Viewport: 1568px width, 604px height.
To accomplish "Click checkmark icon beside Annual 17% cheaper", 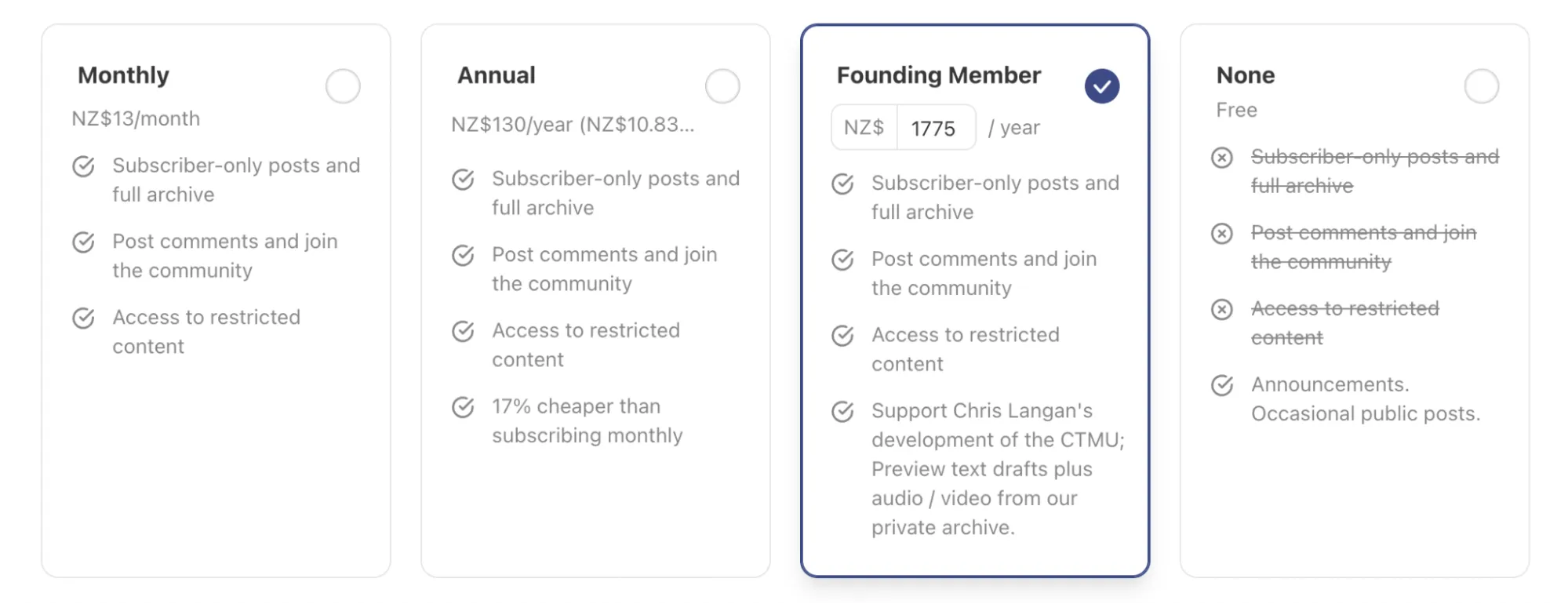I will tap(464, 407).
